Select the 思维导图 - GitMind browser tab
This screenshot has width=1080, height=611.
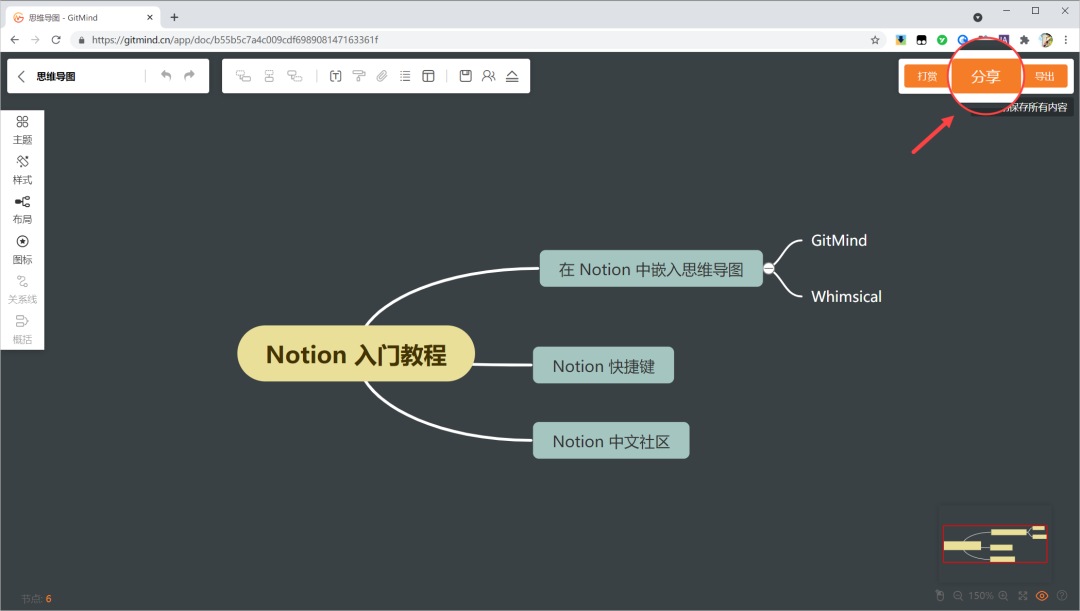(x=82, y=17)
